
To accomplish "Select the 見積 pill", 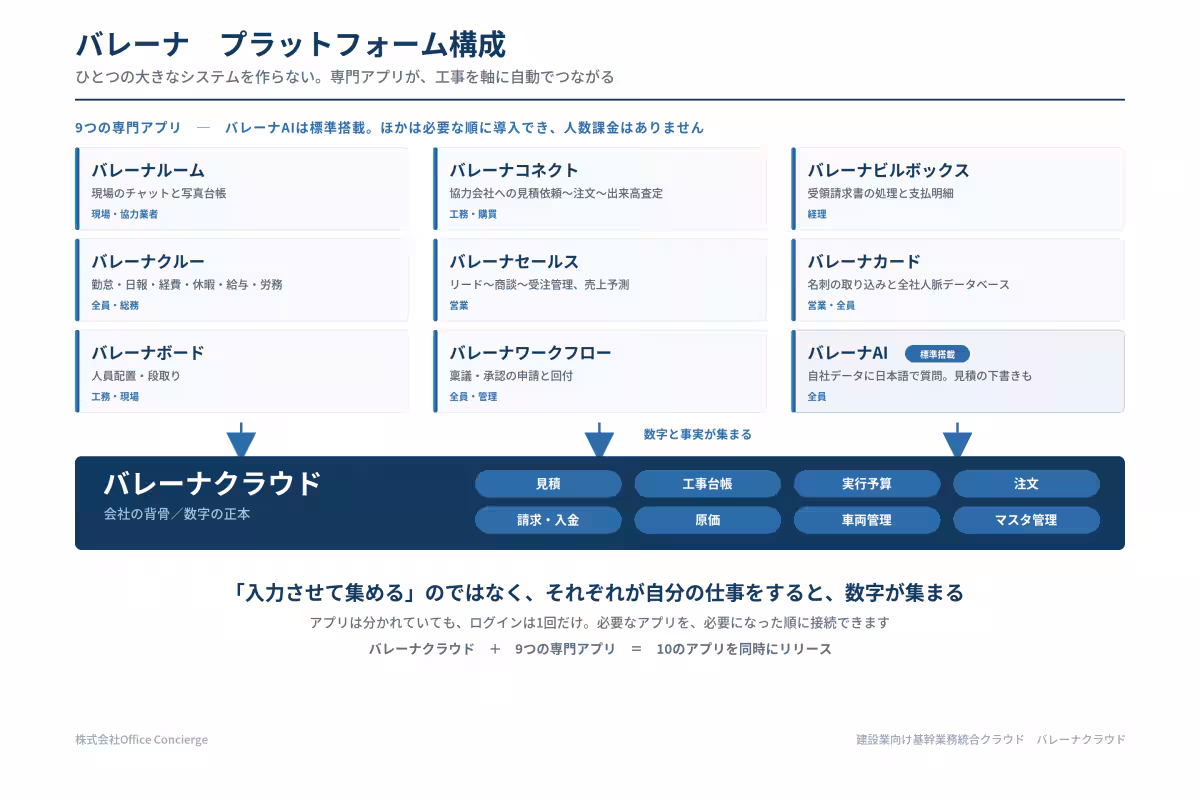I will (x=548, y=484).
